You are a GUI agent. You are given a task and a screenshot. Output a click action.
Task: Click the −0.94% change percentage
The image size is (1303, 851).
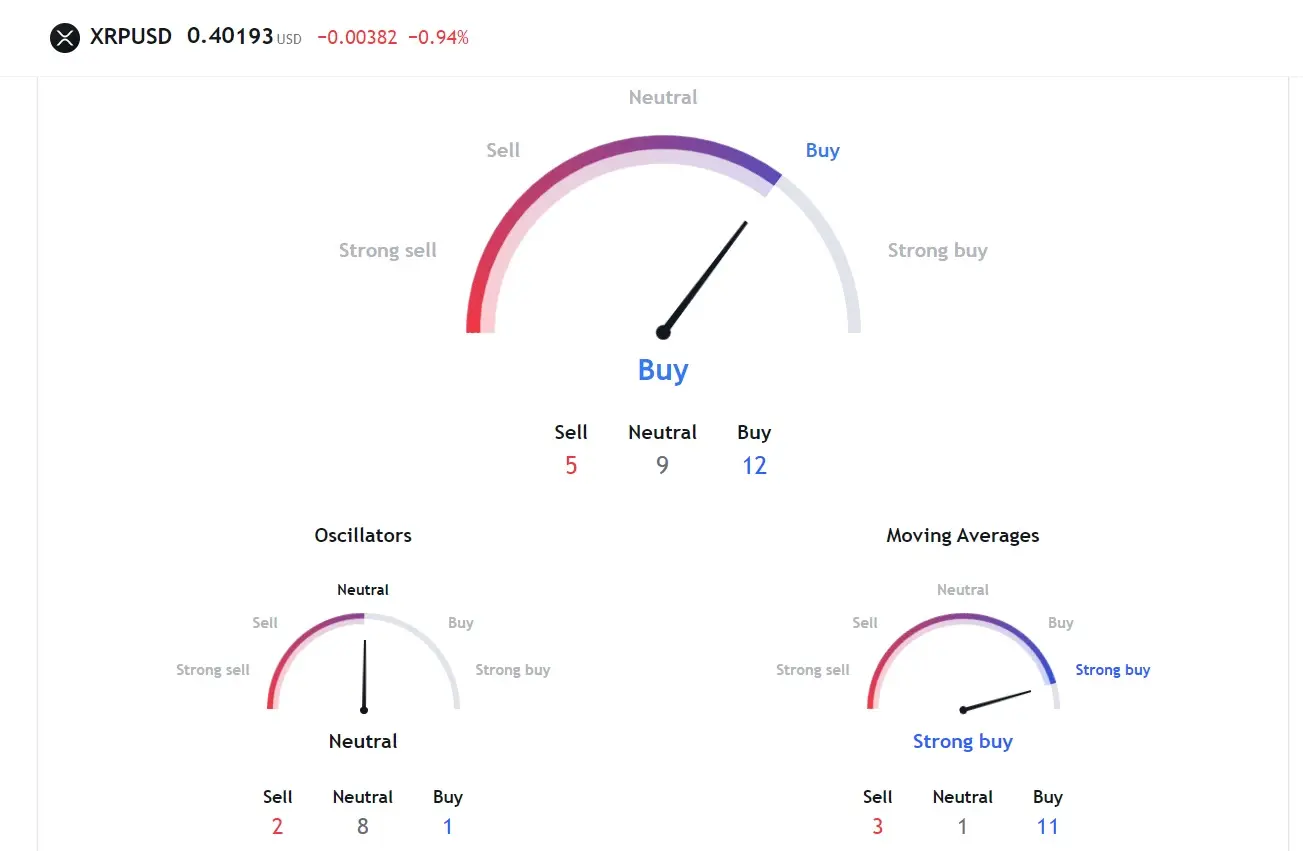[438, 38]
